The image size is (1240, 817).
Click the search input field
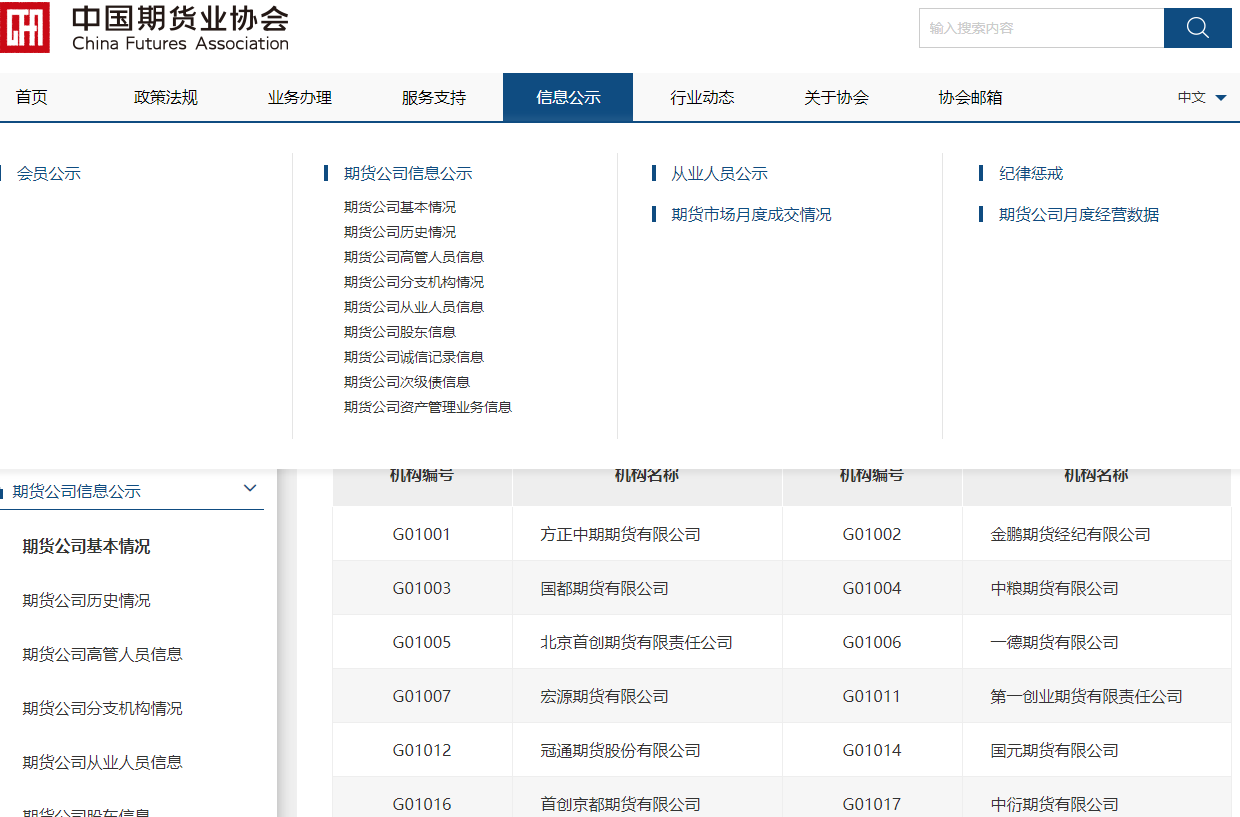click(1040, 27)
